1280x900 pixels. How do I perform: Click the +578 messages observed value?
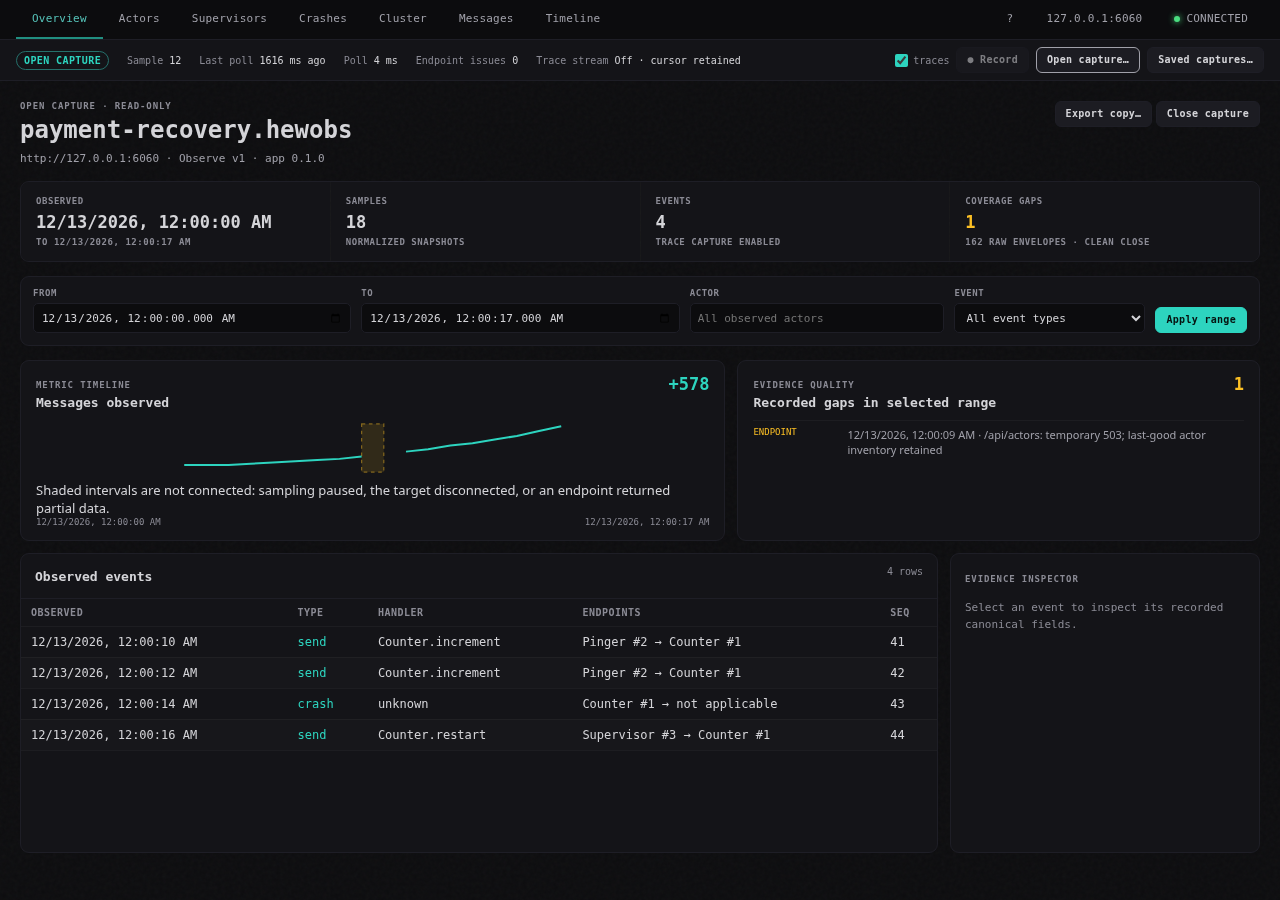pos(689,384)
